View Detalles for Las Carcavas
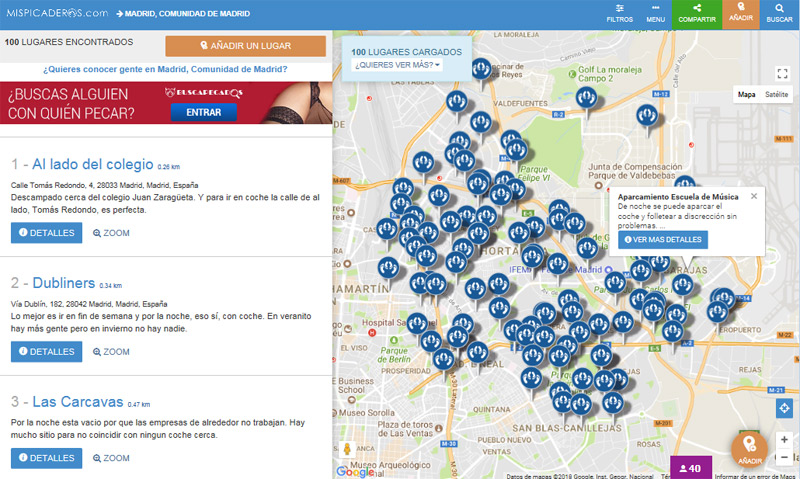 click(x=46, y=458)
